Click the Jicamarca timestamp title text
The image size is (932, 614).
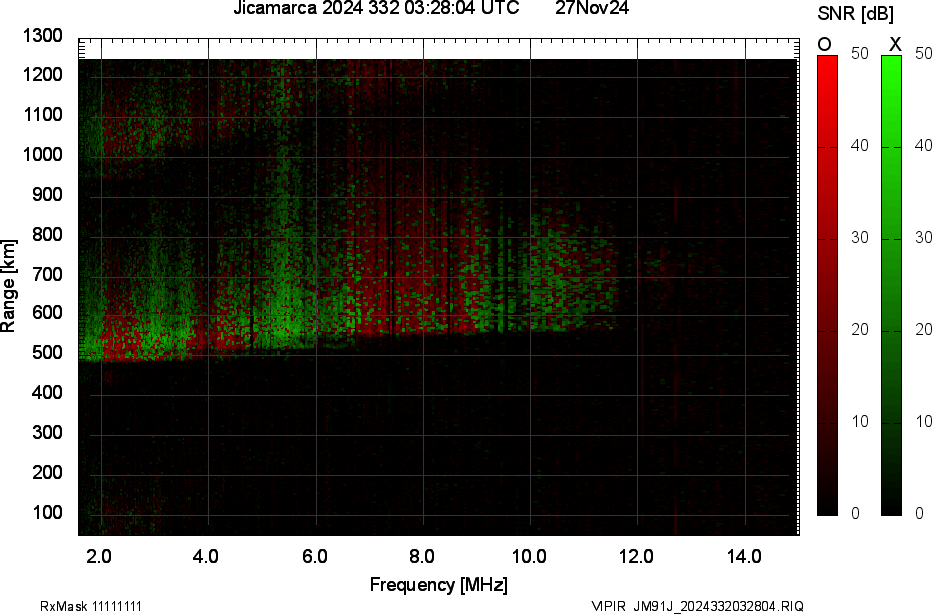point(376,9)
